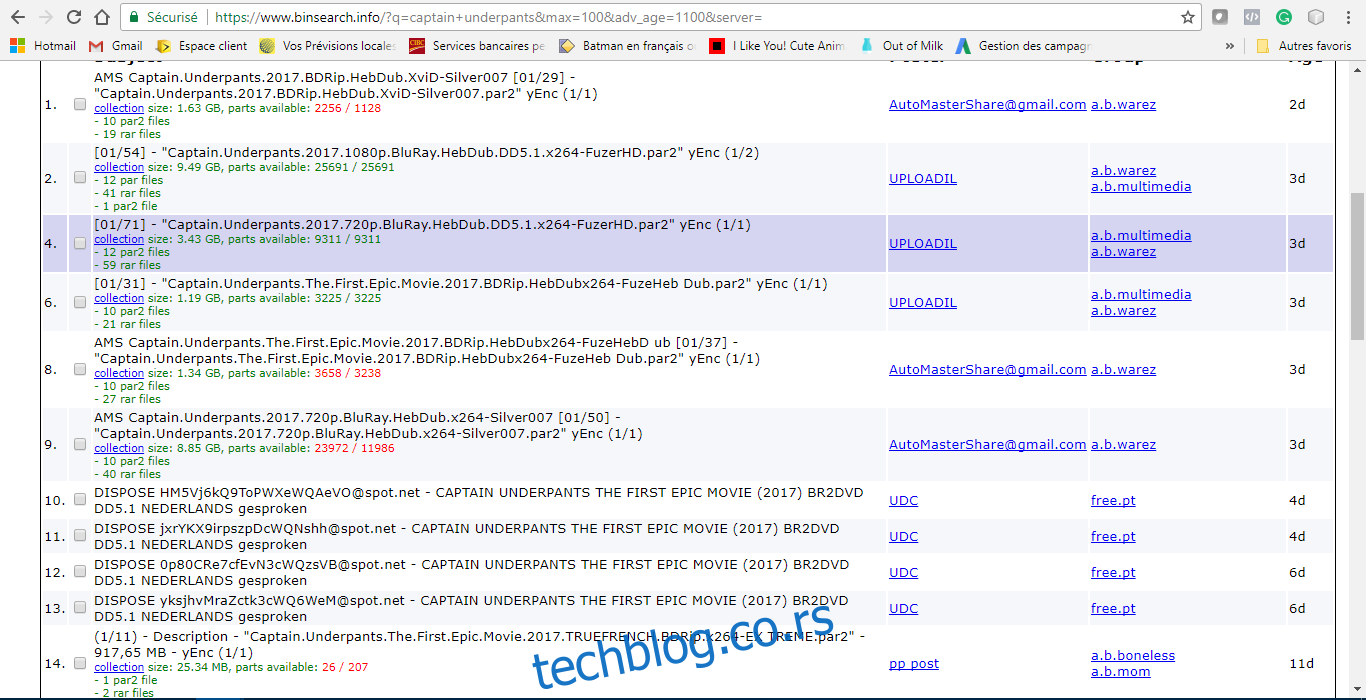Check the box for result 4
Image resolution: width=1366 pixels, height=700 pixels.
[80, 243]
